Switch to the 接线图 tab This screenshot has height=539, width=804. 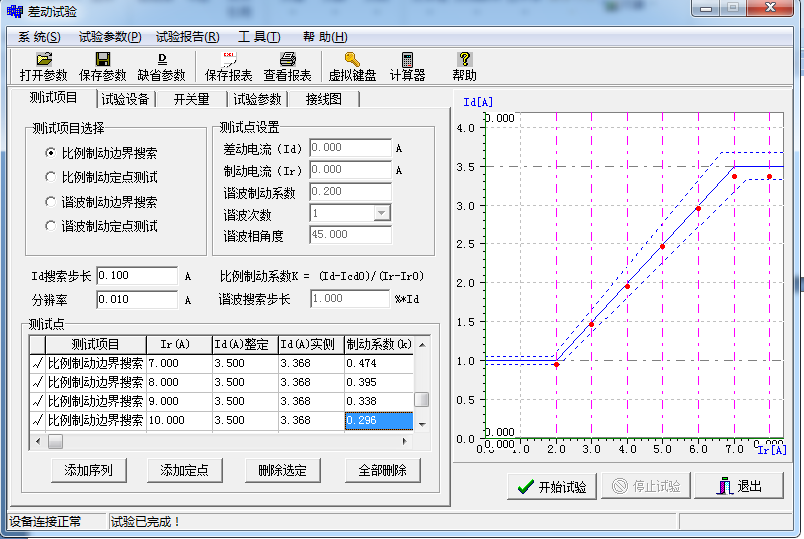[x=323, y=99]
